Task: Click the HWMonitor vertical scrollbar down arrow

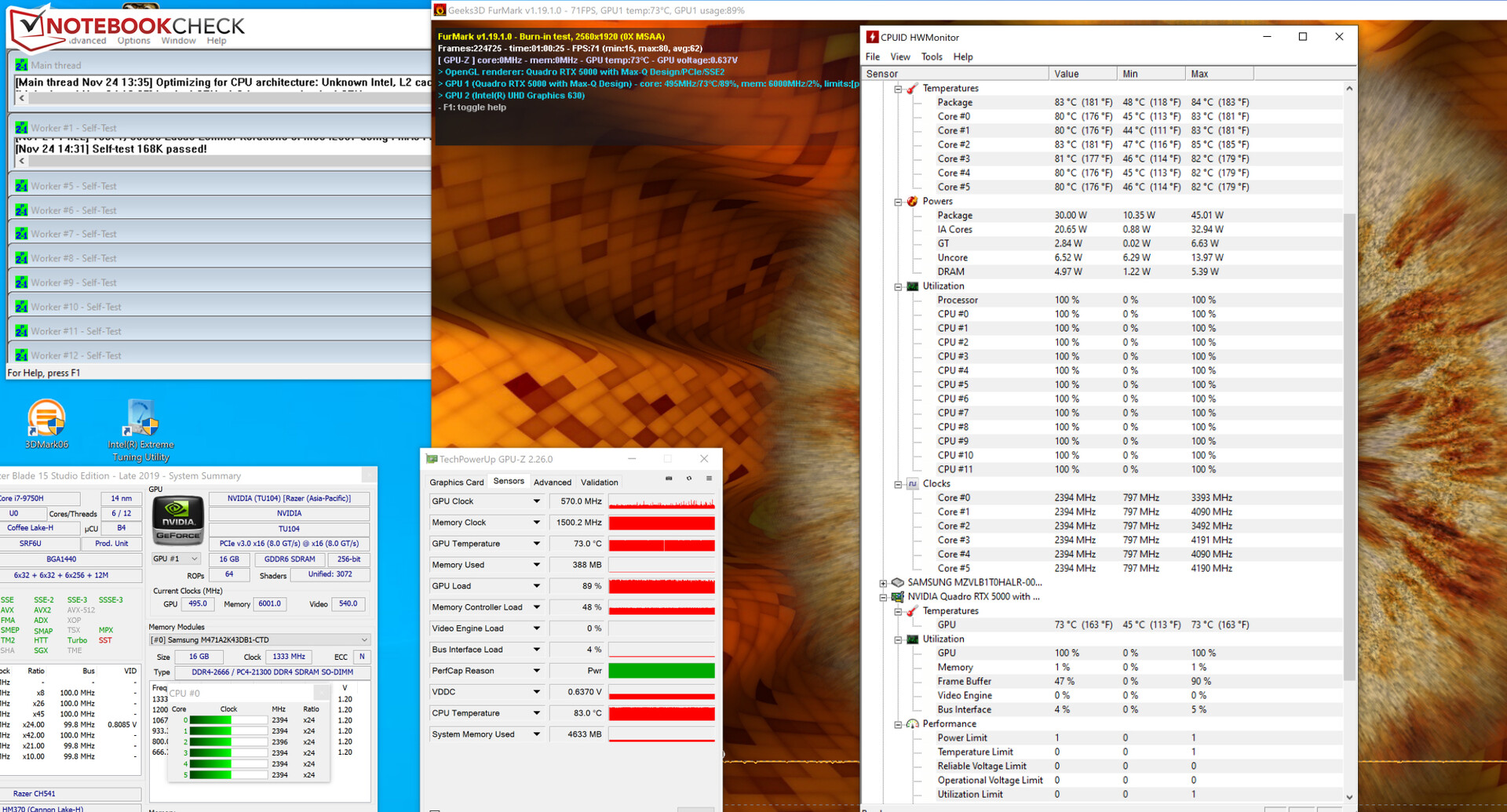Action: pos(1349,797)
